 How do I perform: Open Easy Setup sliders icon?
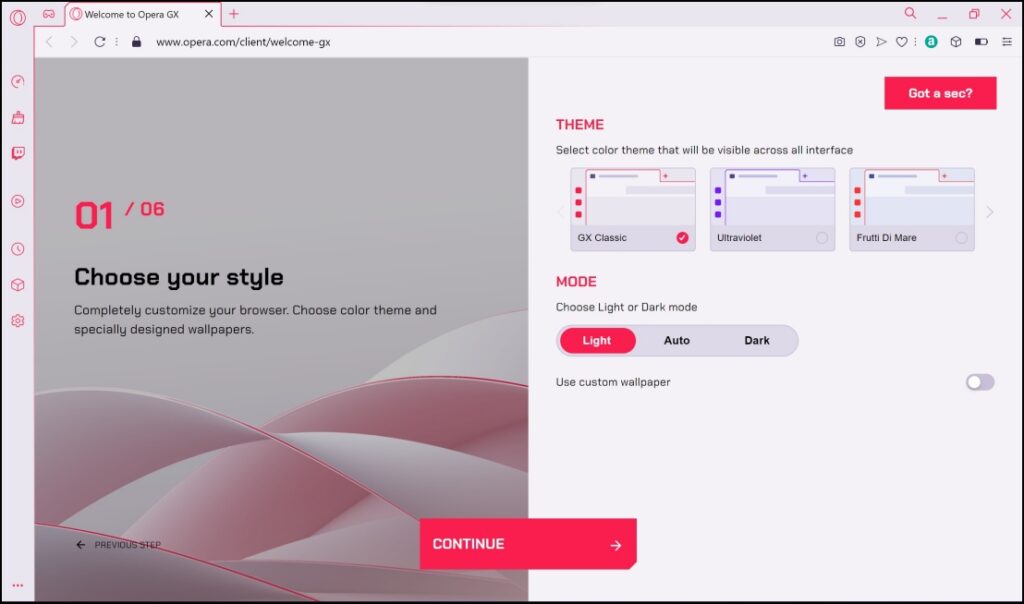(x=1007, y=42)
